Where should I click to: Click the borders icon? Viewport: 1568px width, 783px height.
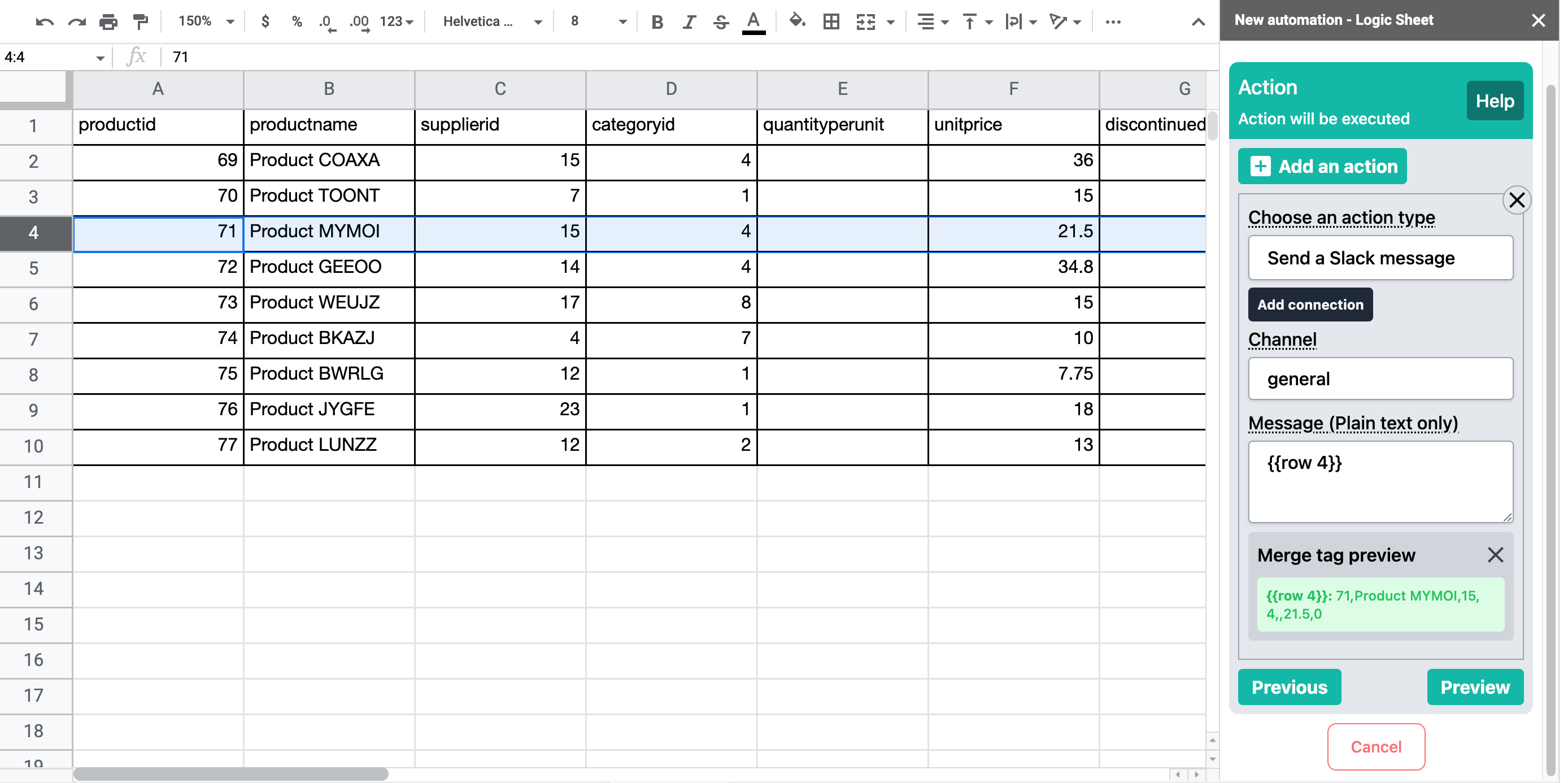pyautogui.click(x=831, y=22)
